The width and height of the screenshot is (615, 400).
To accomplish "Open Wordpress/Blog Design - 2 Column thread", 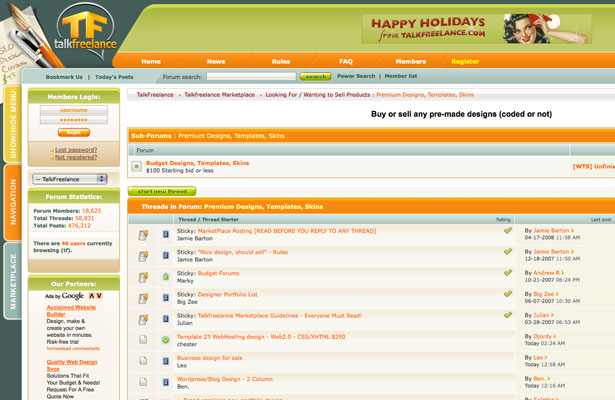I will pyautogui.click(x=224, y=379).
